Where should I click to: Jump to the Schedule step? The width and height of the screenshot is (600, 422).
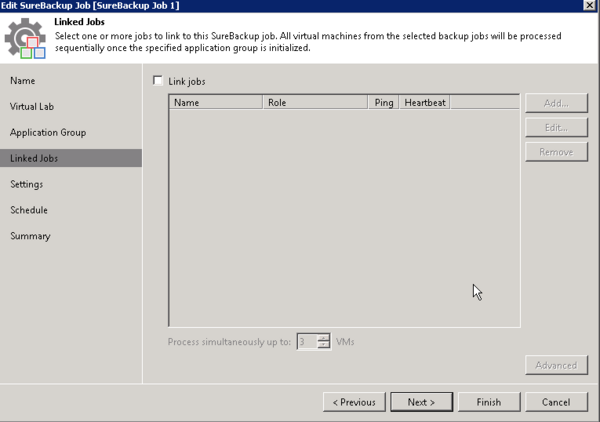click(29, 210)
